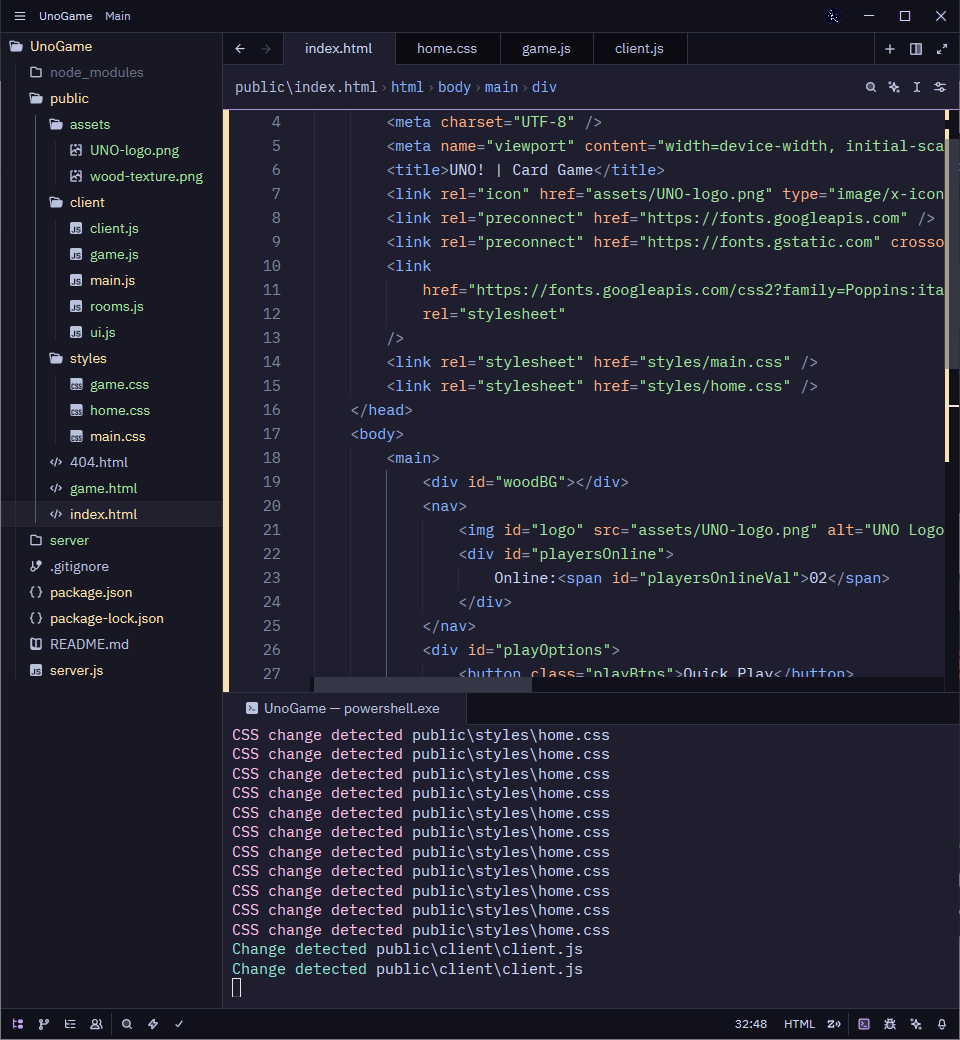Open the collaboration panel people icon

pos(96,1024)
